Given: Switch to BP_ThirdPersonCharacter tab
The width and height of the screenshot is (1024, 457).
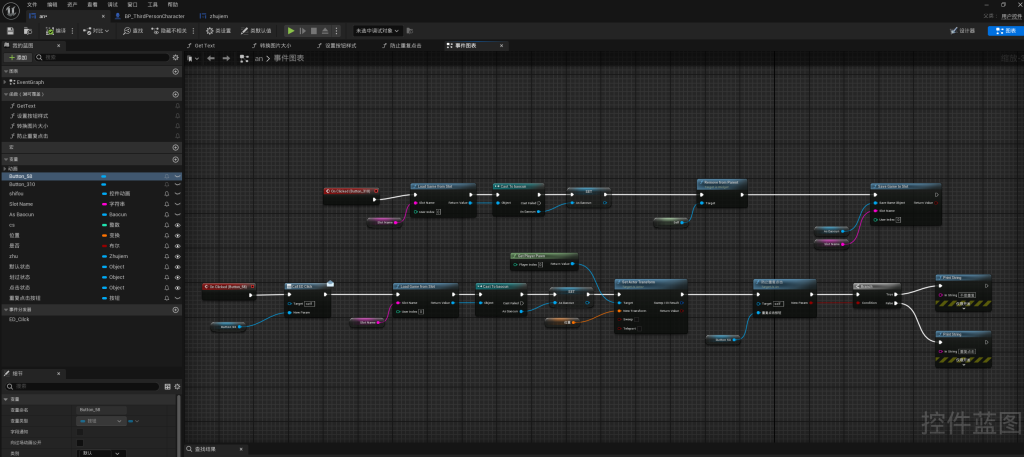Looking at the screenshot, I should tap(150, 17).
